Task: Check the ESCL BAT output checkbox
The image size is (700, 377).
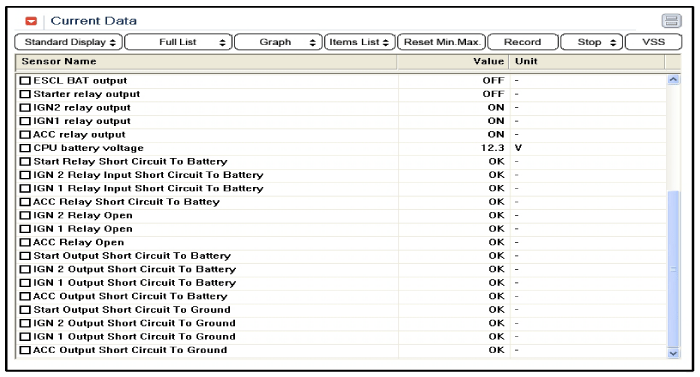Action: click(x=25, y=81)
